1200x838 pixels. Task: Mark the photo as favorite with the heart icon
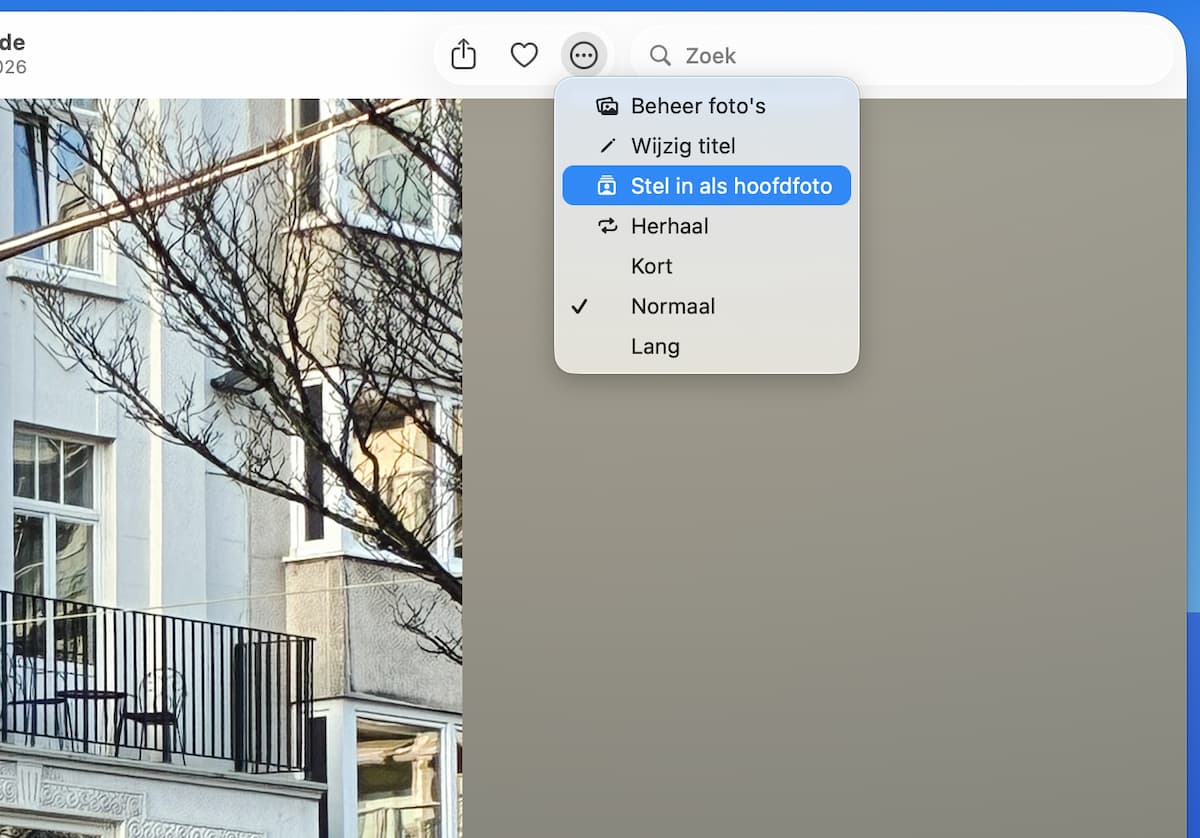[524, 55]
